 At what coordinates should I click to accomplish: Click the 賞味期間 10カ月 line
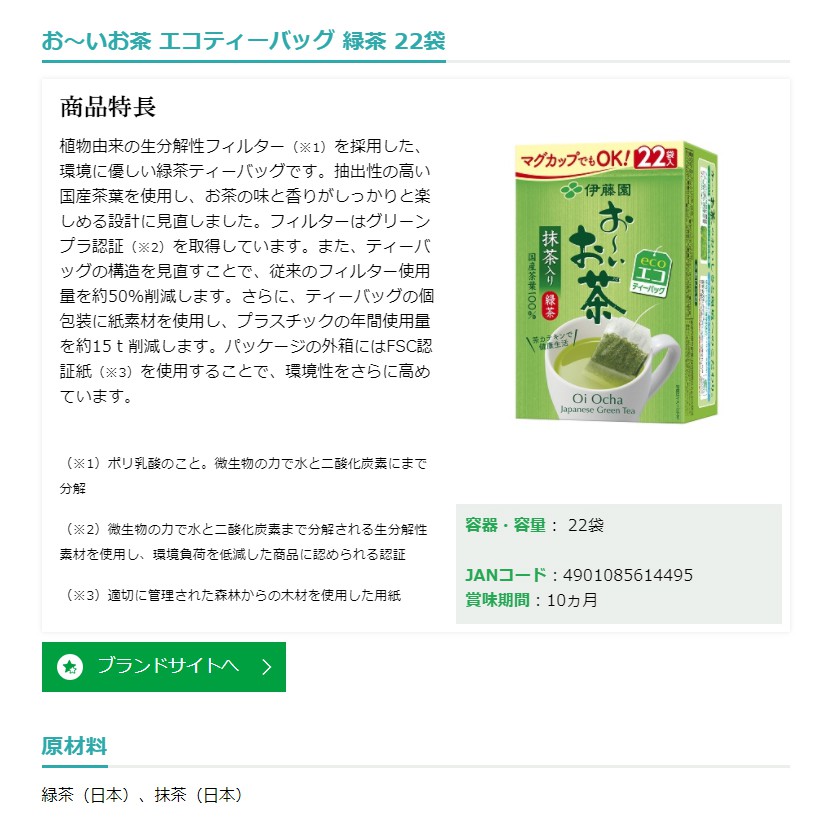tap(532, 600)
